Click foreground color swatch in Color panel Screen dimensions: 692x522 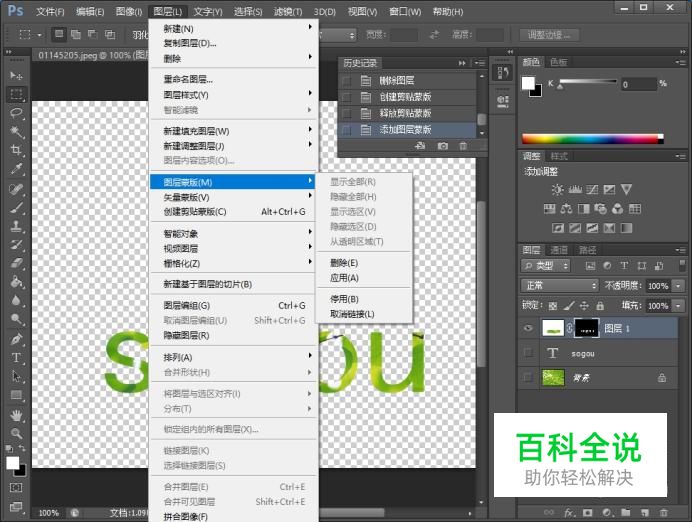pyautogui.click(x=528, y=83)
